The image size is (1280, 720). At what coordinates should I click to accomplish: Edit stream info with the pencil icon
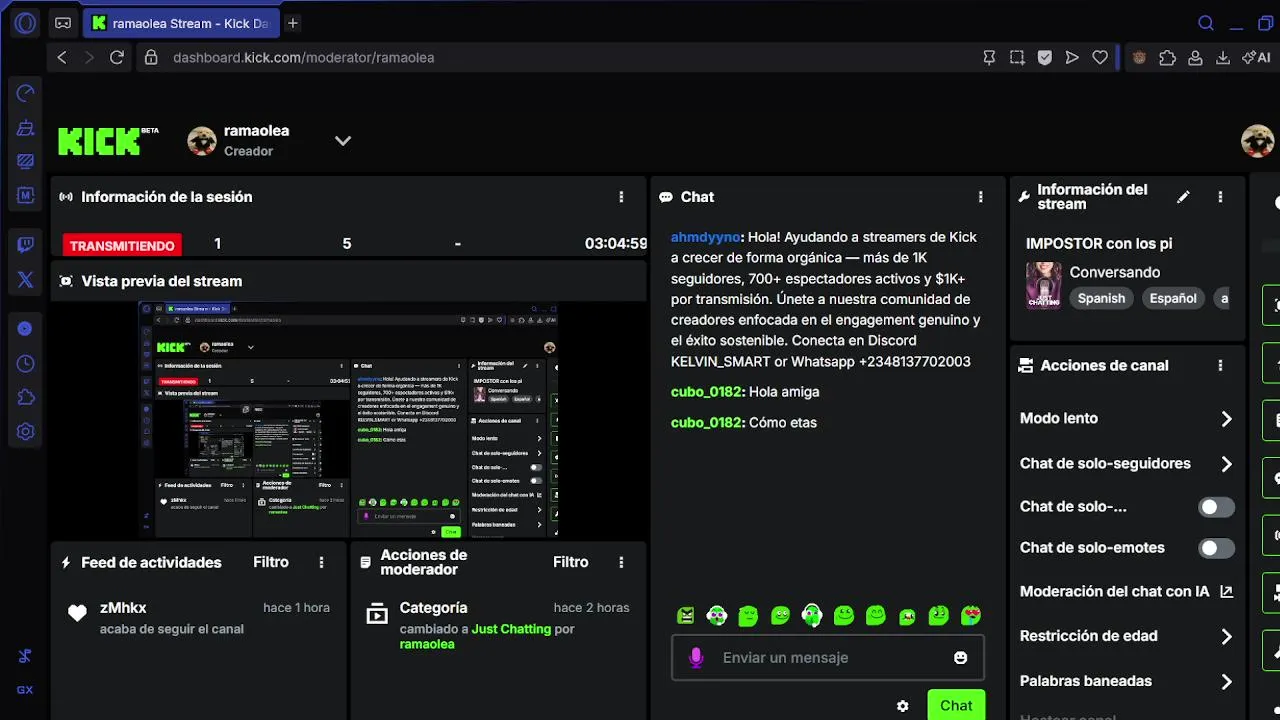[1183, 197]
